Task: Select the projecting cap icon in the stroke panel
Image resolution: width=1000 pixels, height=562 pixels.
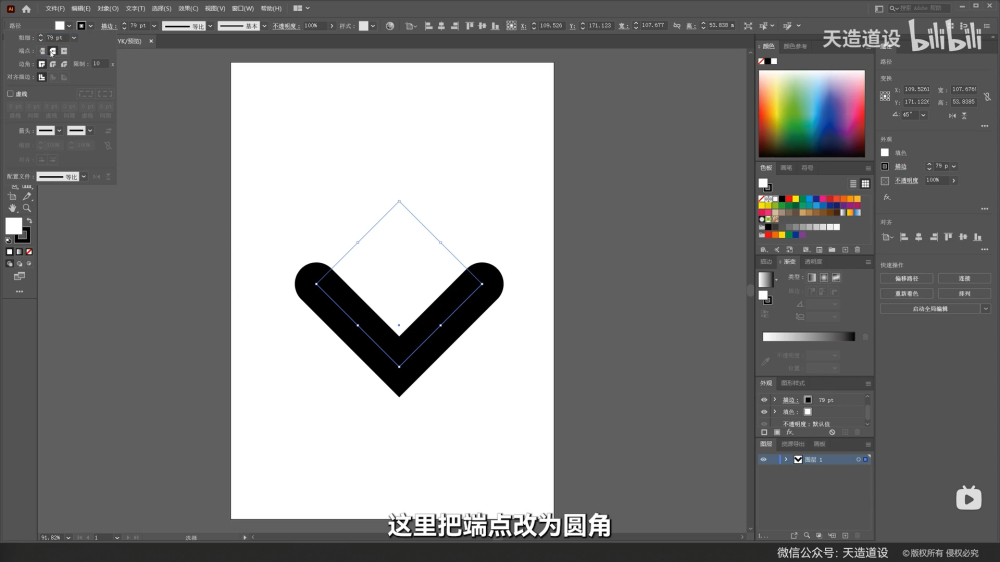Action: (64, 51)
